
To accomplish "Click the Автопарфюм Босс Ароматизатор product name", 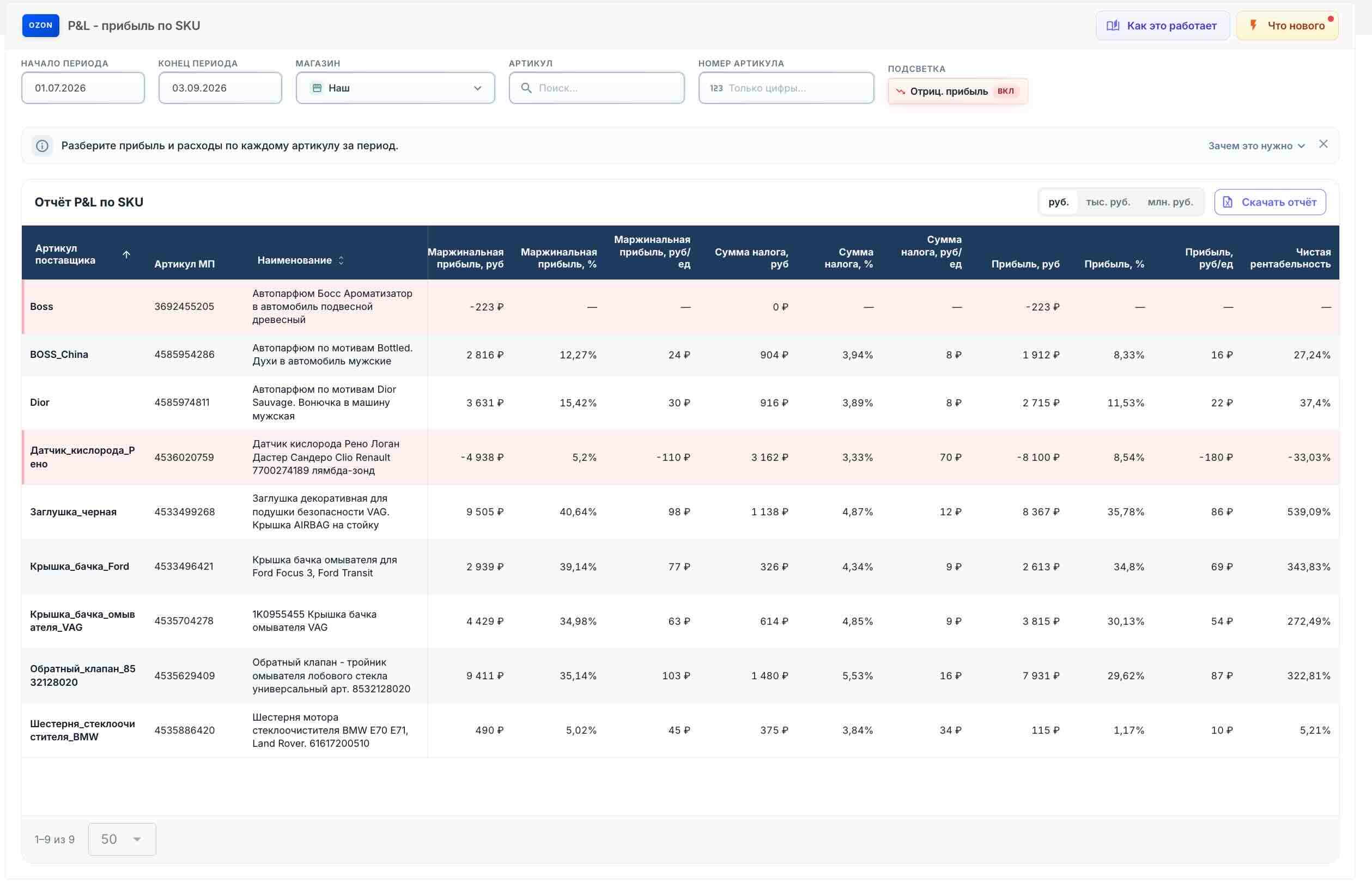I will 332,307.
